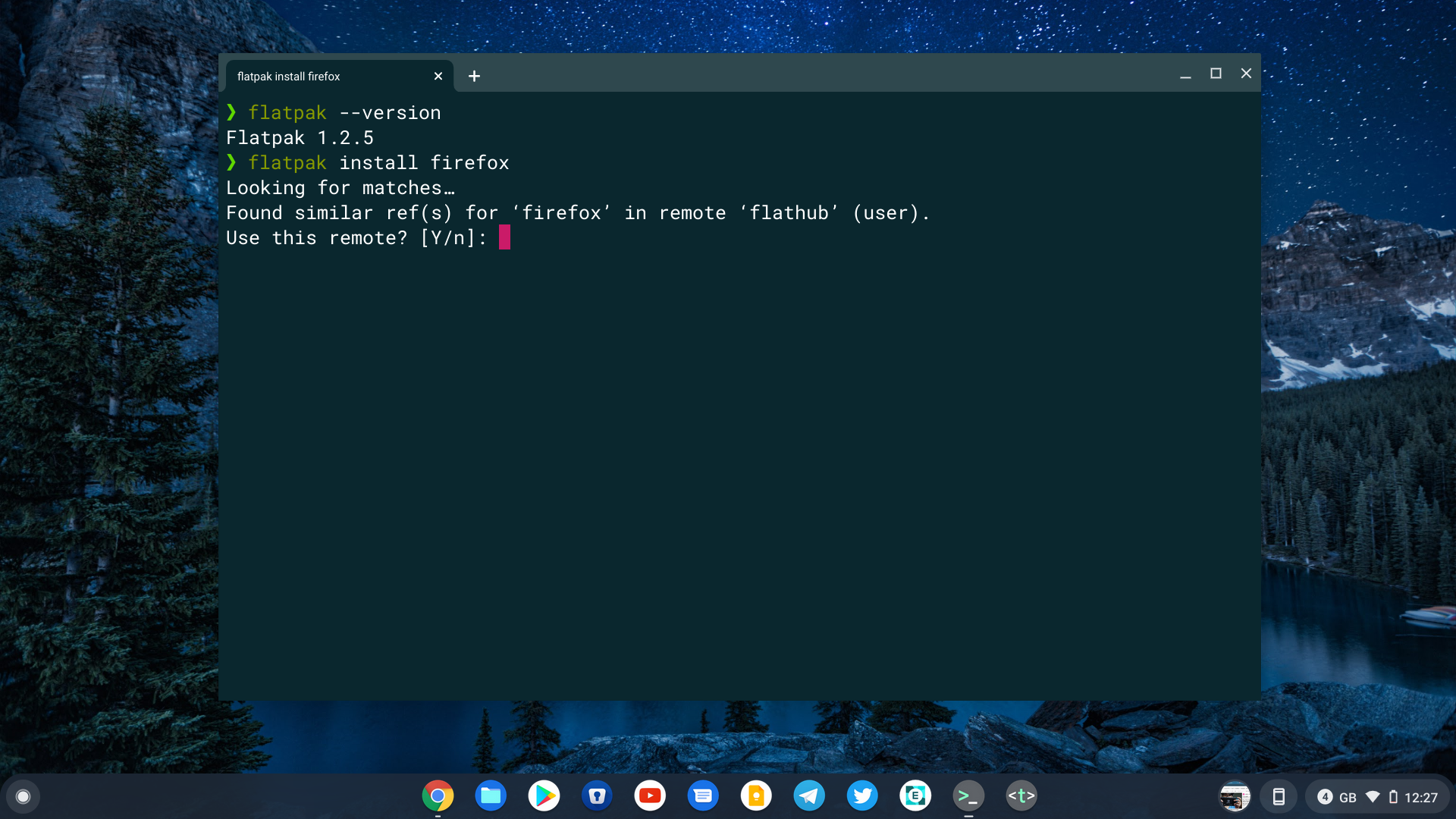Click the 'Found similar ref(s)' output line
The image size is (1456, 819).
click(578, 213)
